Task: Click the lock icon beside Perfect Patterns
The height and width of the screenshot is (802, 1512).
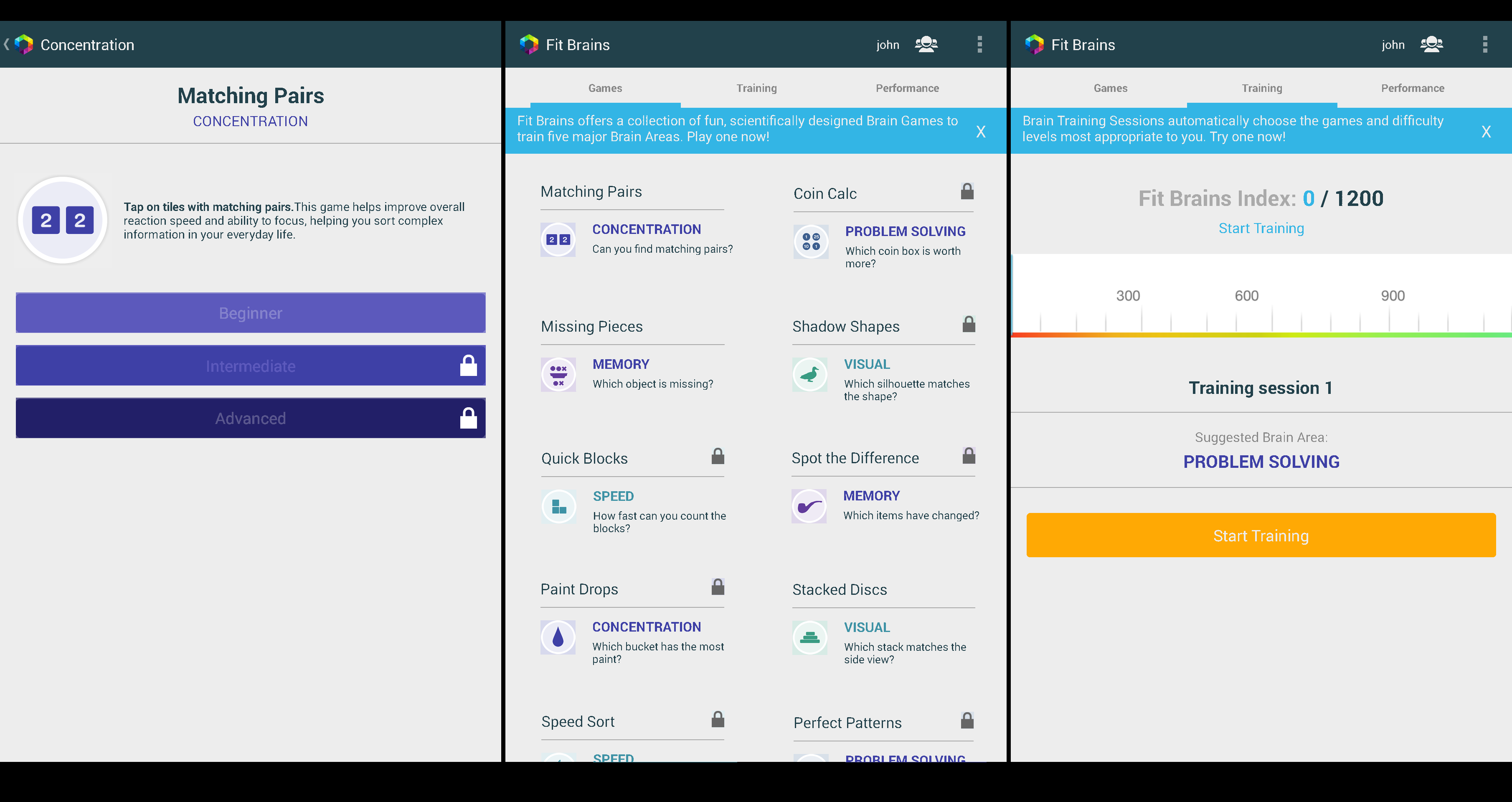Action: pos(968,720)
